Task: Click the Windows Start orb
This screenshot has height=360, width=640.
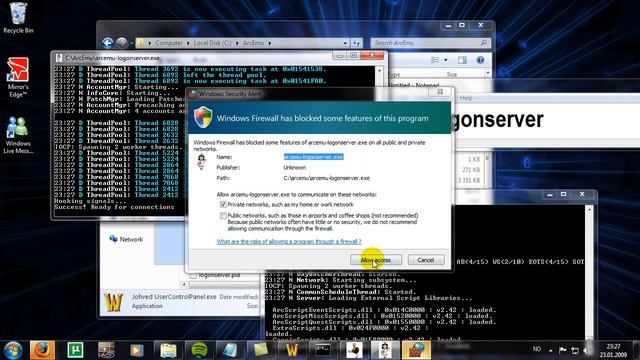Action: [13, 350]
